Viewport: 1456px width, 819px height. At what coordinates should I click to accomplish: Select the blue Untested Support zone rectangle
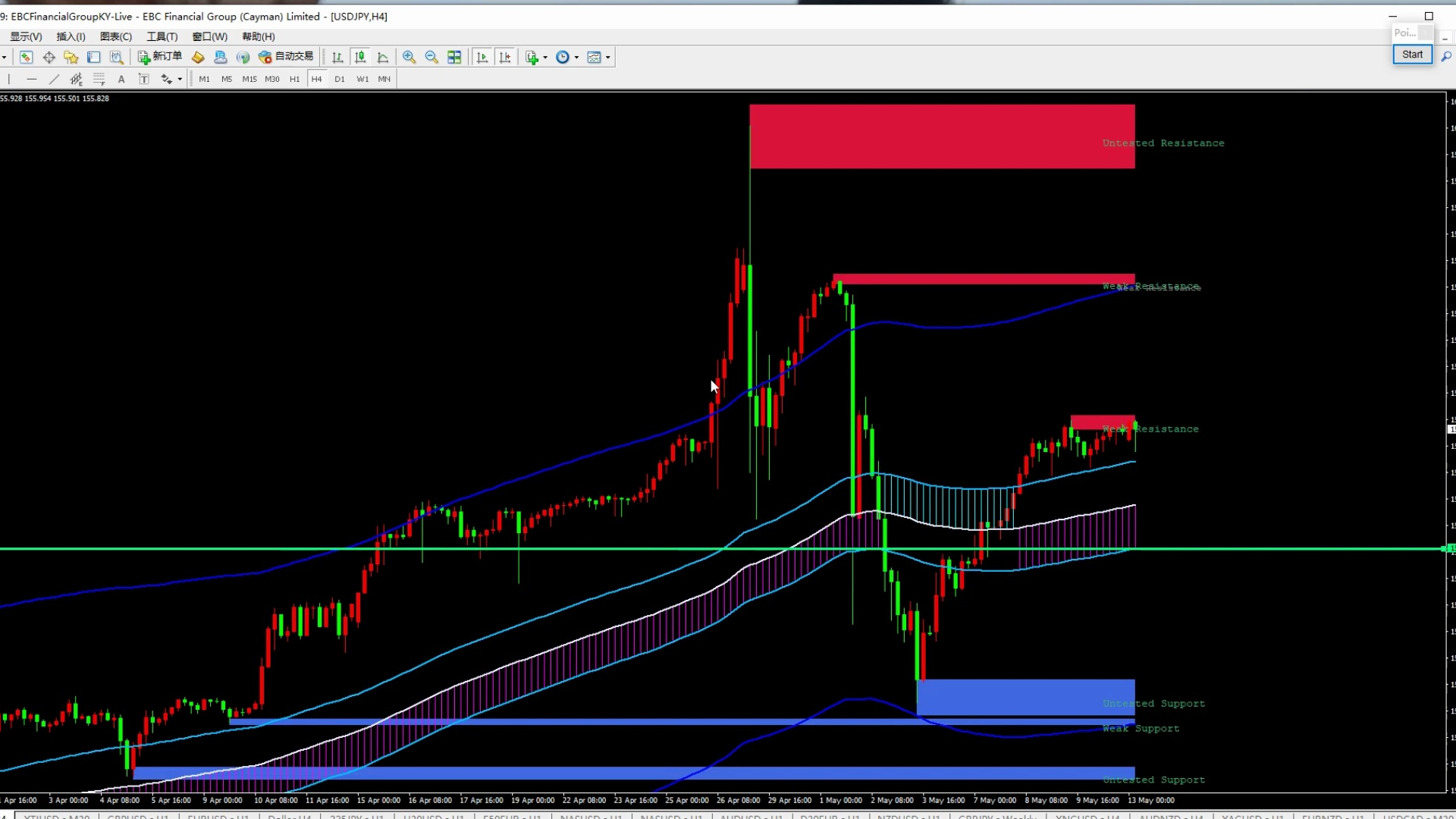pyautogui.click(x=1025, y=697)
